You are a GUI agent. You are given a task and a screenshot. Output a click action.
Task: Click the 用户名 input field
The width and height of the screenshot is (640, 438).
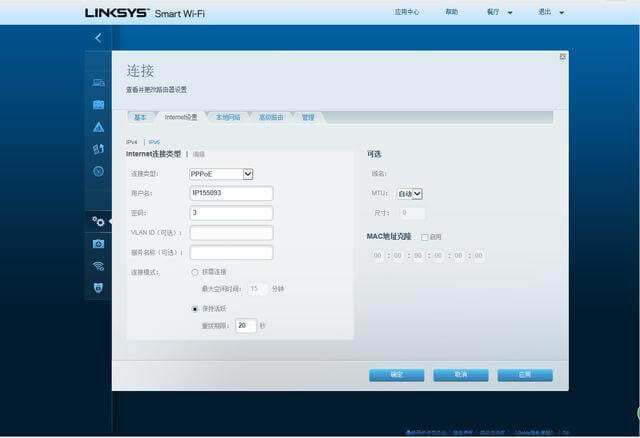tap(230, 193)
